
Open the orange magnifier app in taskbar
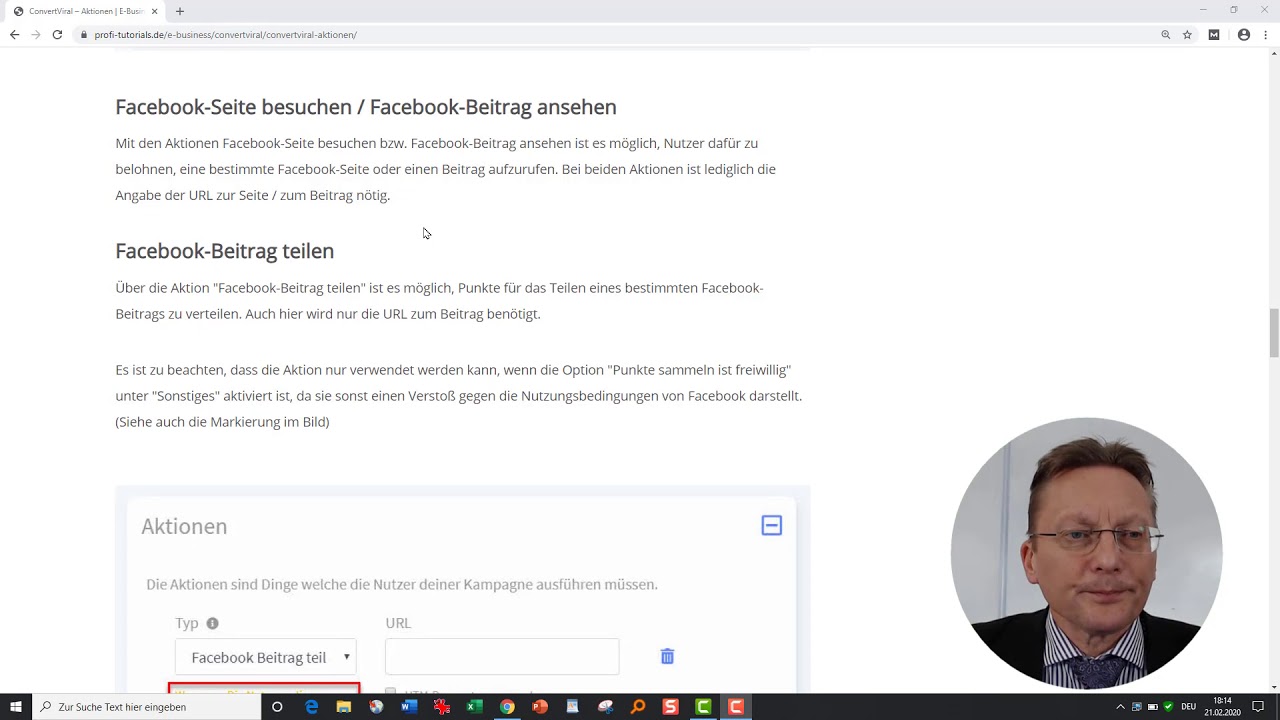point(638,706)
